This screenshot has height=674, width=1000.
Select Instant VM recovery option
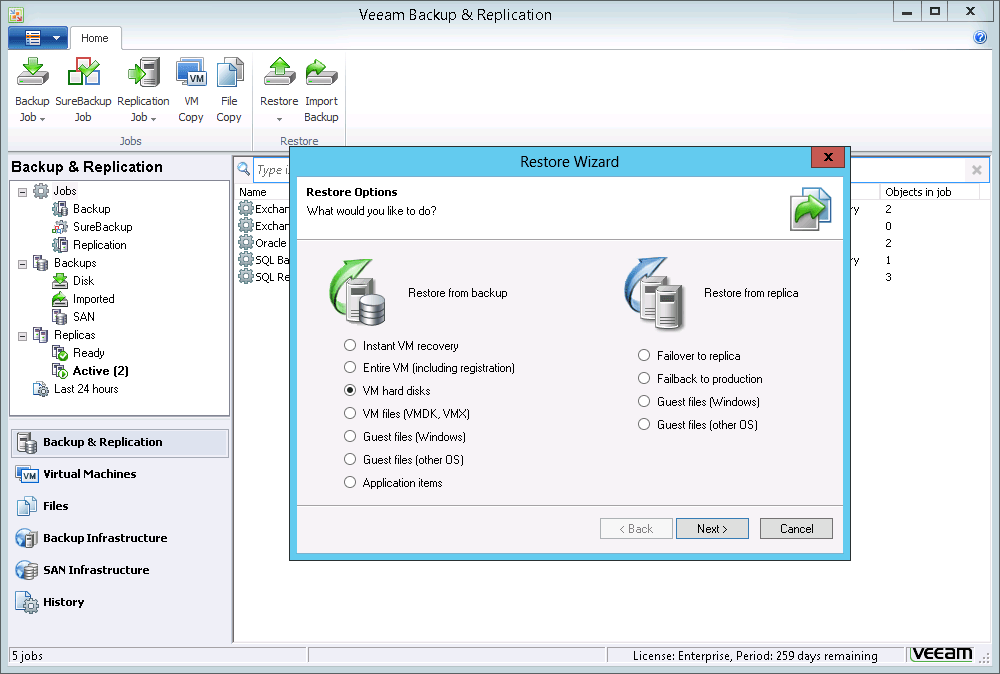coord(349,346)
